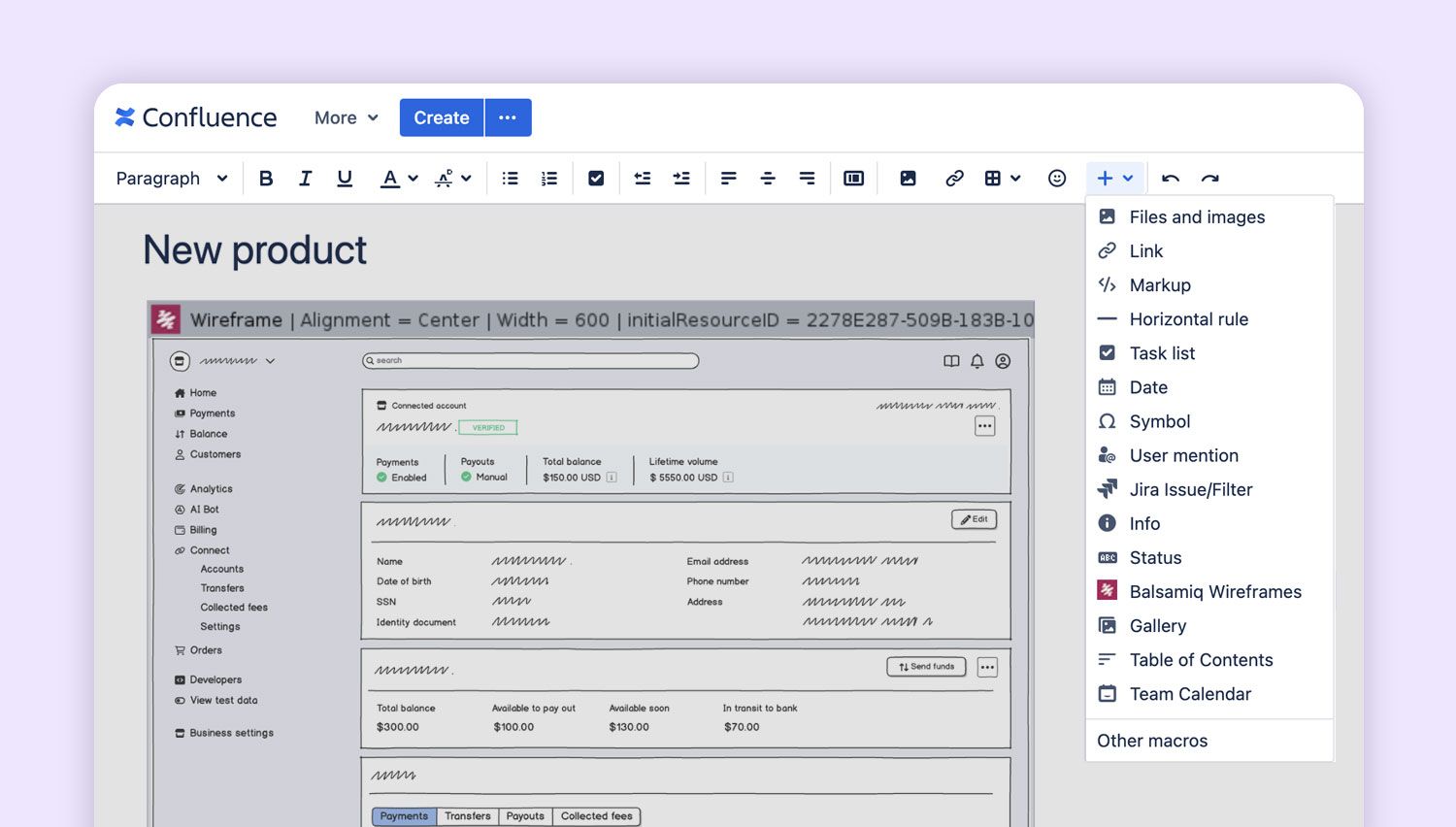Select Link in the insert menu

[x=1209, y=251]
